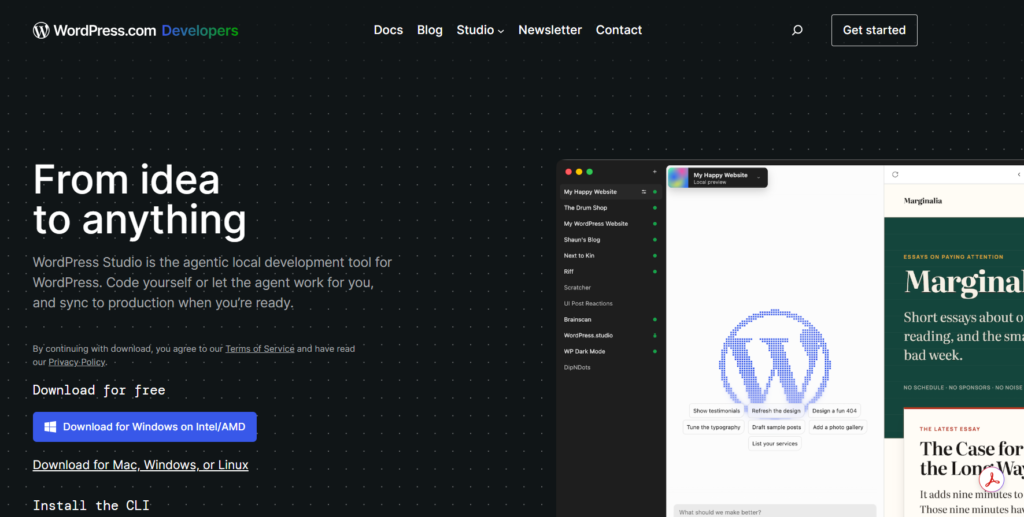This screenshot has width=1024, height=517.
Task: Go to the Newsletter page
Action: pos(550,30)
